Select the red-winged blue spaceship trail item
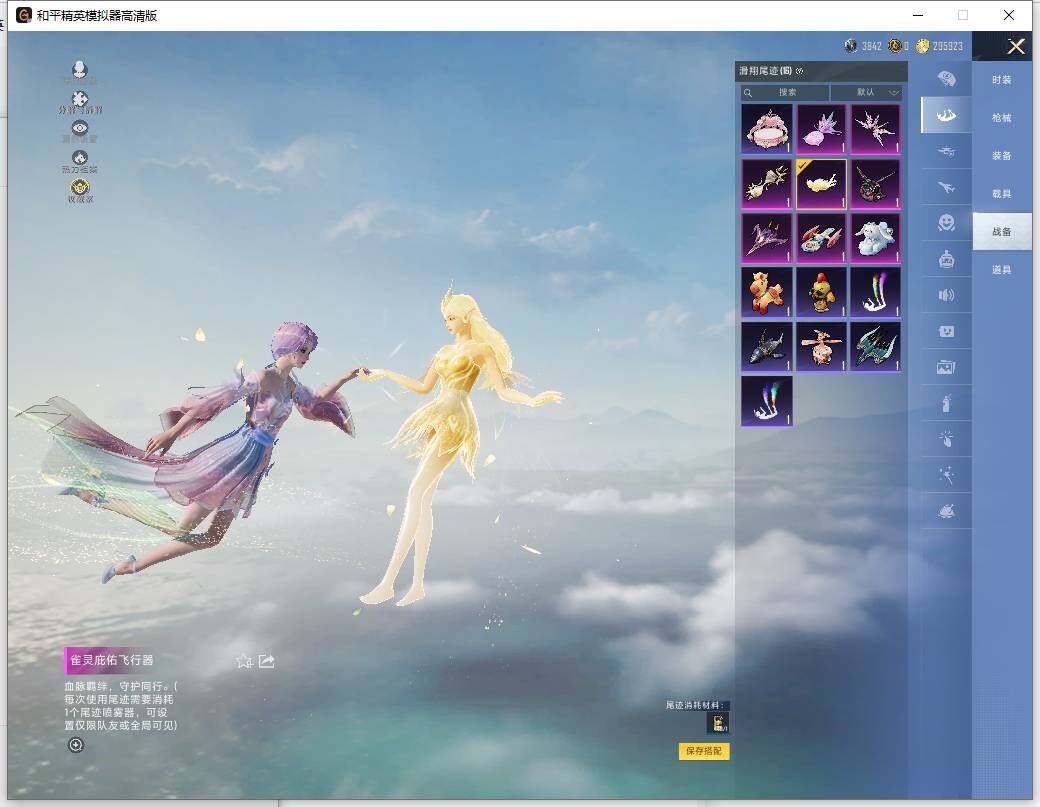Viewport: 1040px width, 807px height. point(821,238)
